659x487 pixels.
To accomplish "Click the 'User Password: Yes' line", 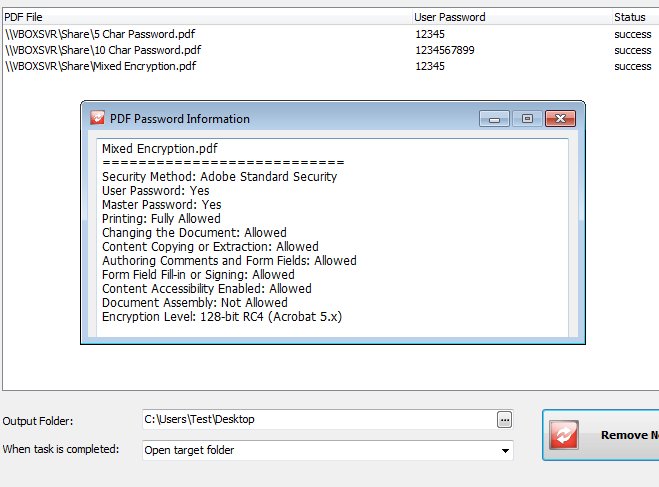I will click(x=156, y=191).
